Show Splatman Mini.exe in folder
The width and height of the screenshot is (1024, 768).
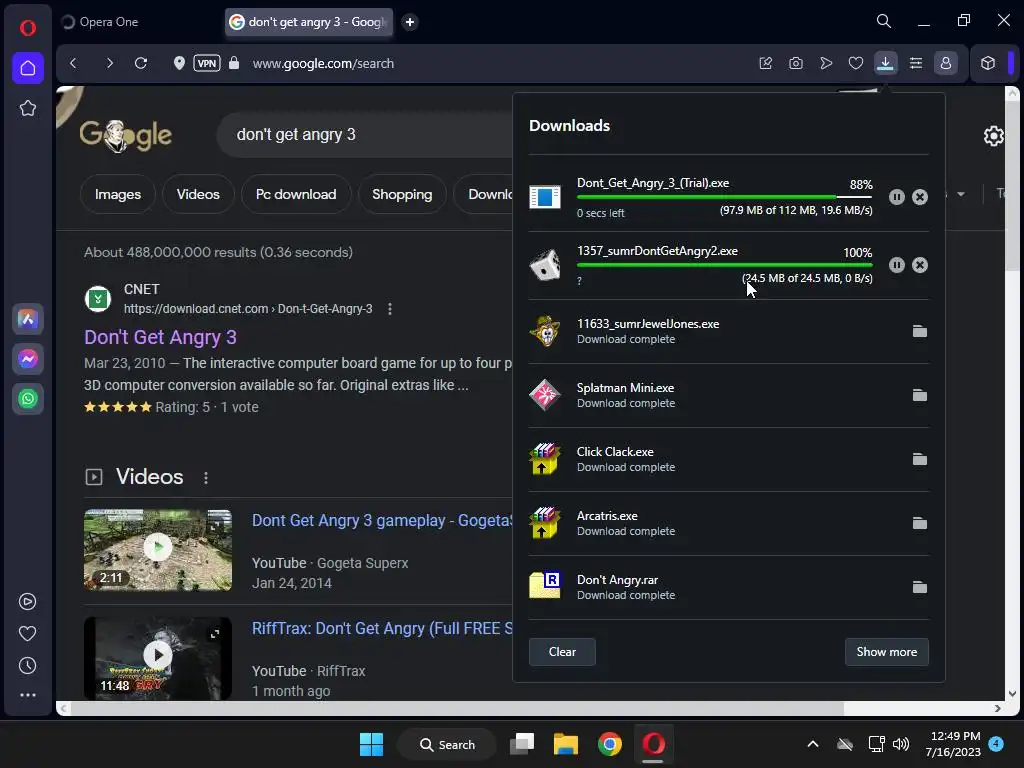coord(920,395)
